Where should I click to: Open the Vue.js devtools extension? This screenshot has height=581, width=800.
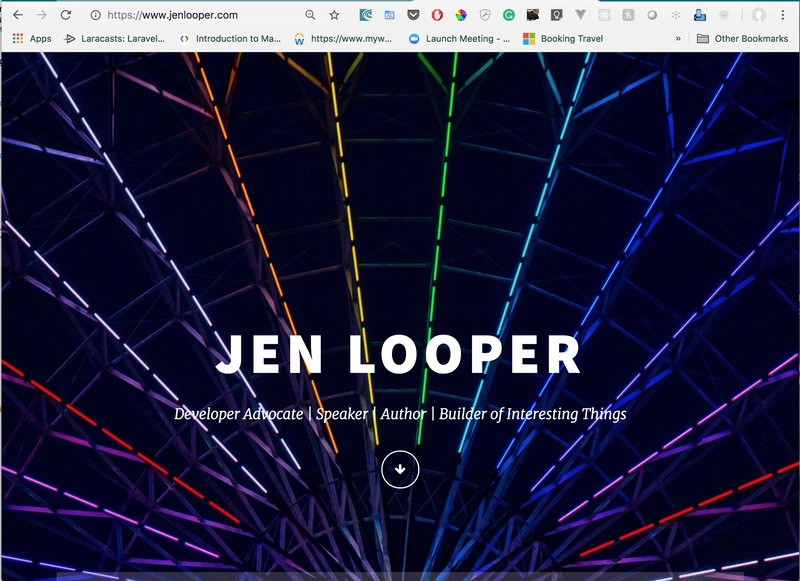581,15
